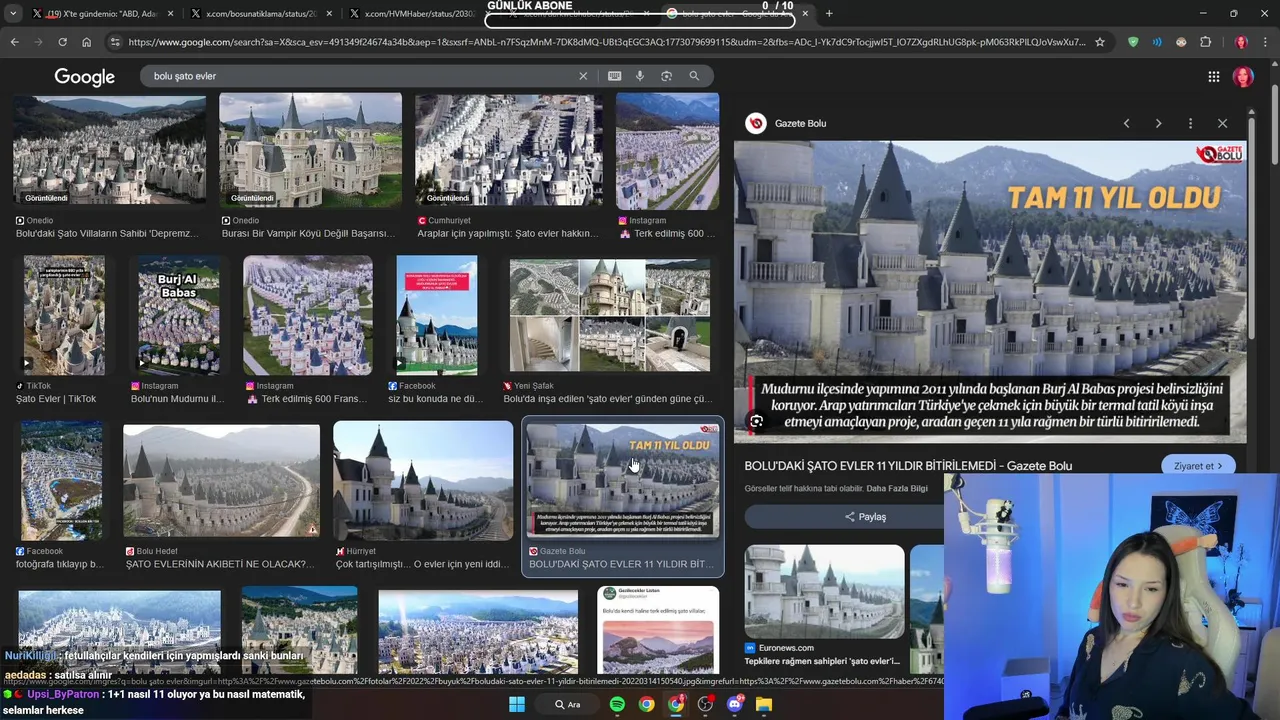Open the Facebook 'siz bu konuda ne dü...' image
Screen dimensions: 1280x720
[437, 315]
